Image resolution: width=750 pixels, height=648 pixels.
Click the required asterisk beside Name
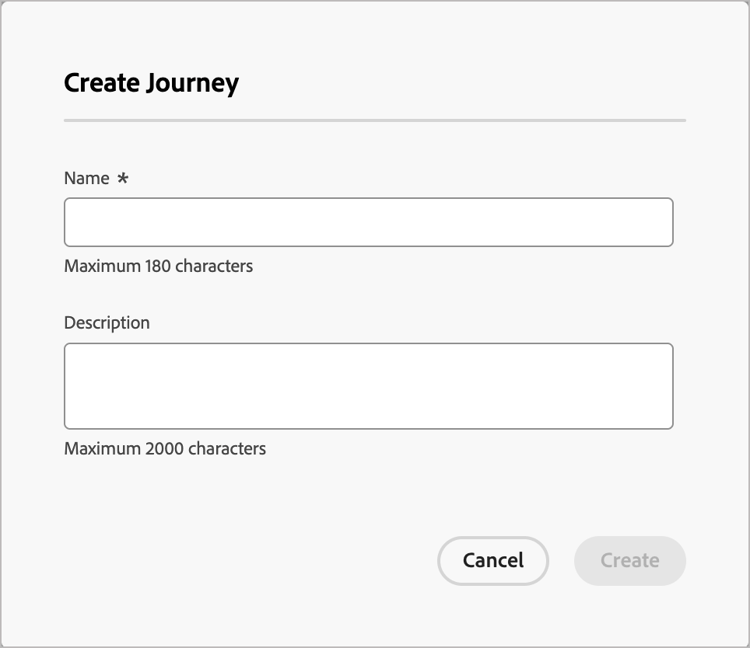point(123,179)
